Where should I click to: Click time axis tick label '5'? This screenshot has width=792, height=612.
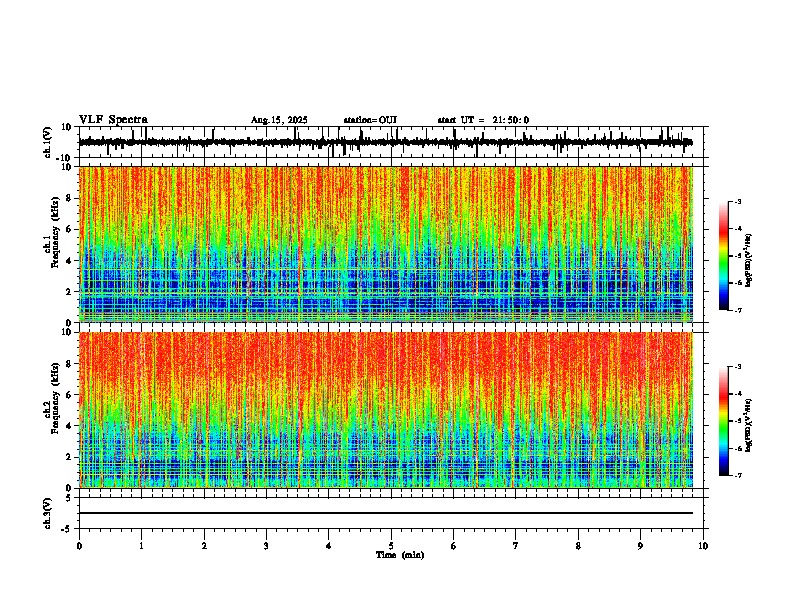[x=391, y=546]
